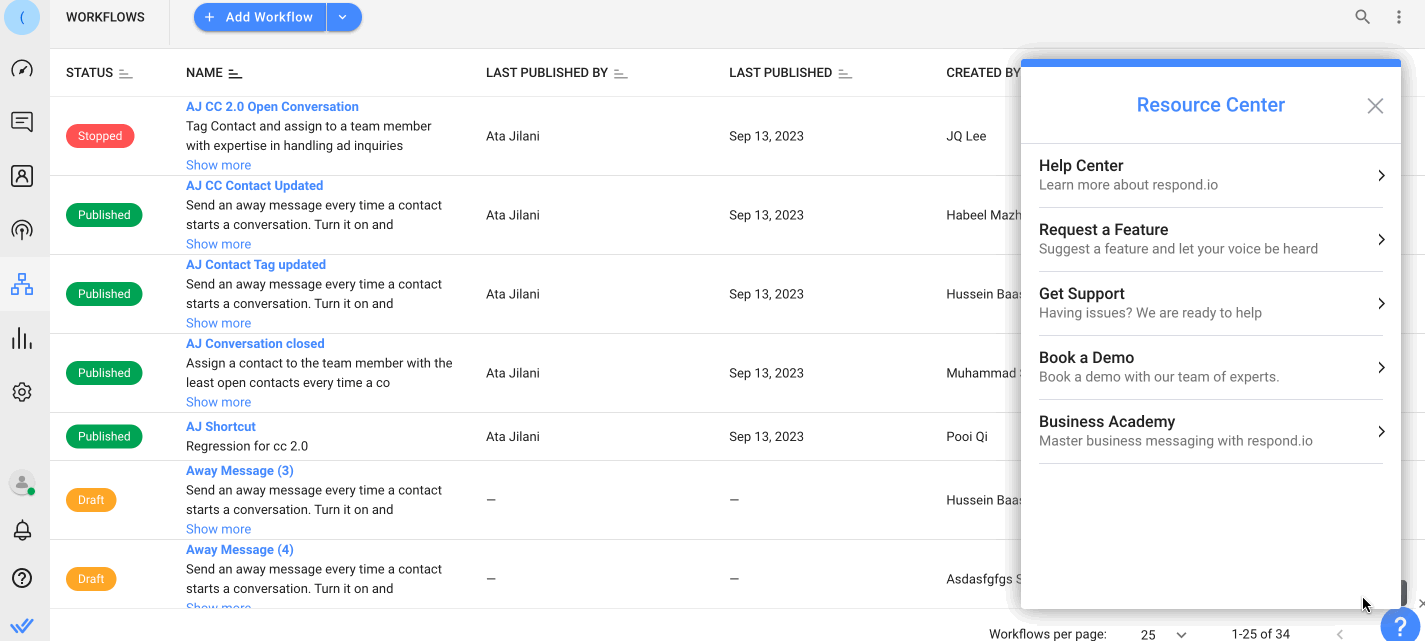The image size is (1425, 641).
Task: Open the Broadcasts antenna icon in sidebar
Action: coord(22,231)
